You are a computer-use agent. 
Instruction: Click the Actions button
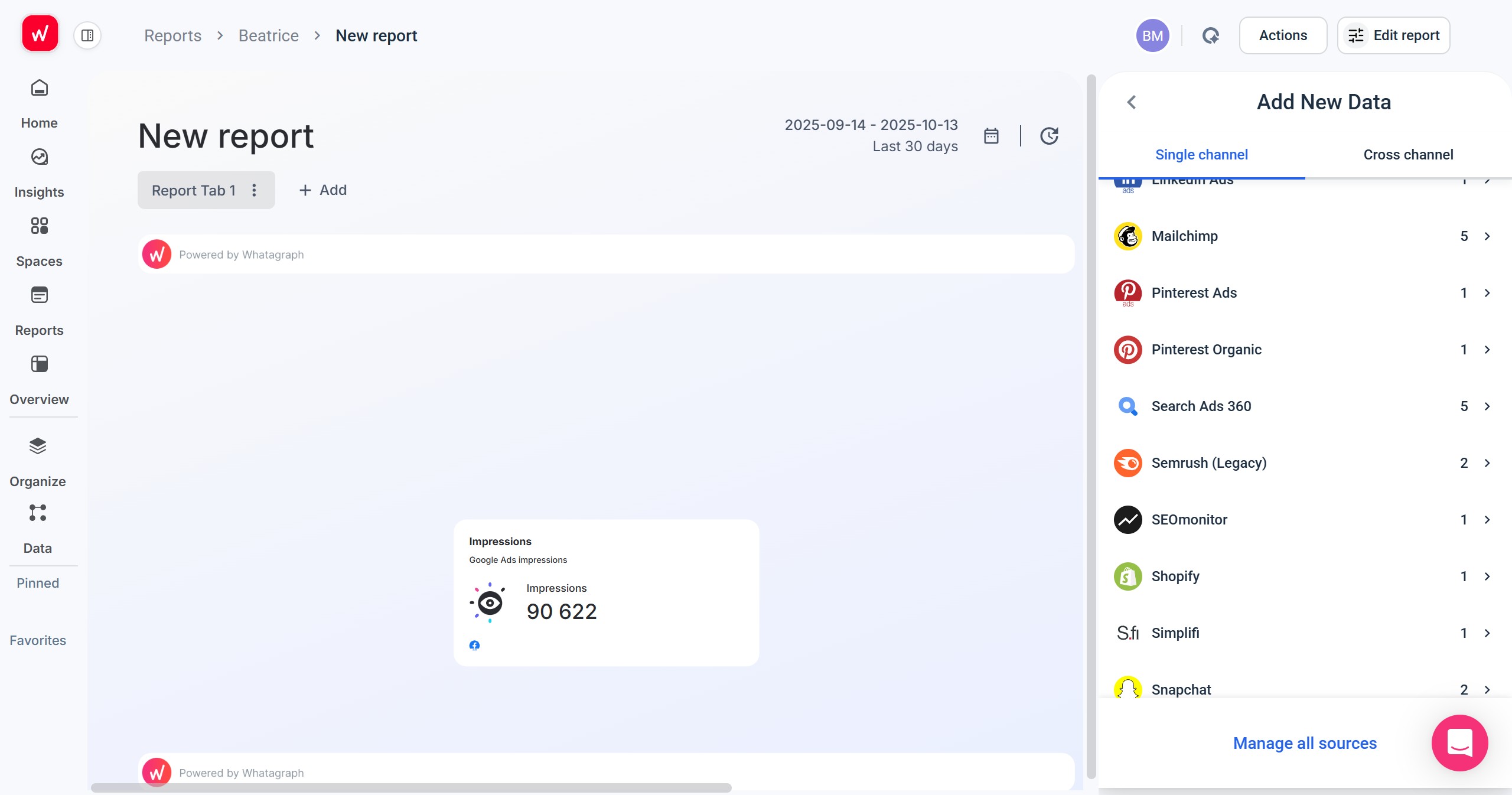1283,35
